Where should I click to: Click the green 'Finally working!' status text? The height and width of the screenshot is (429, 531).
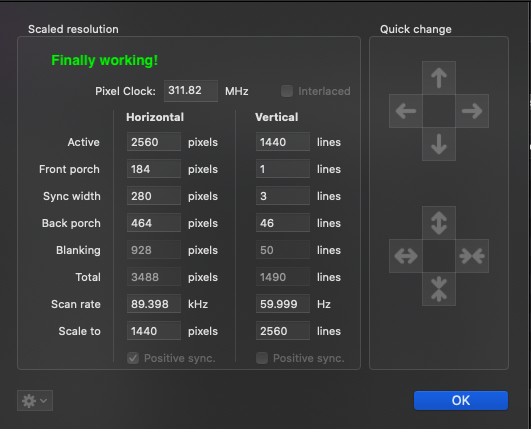tap(105, 61)
